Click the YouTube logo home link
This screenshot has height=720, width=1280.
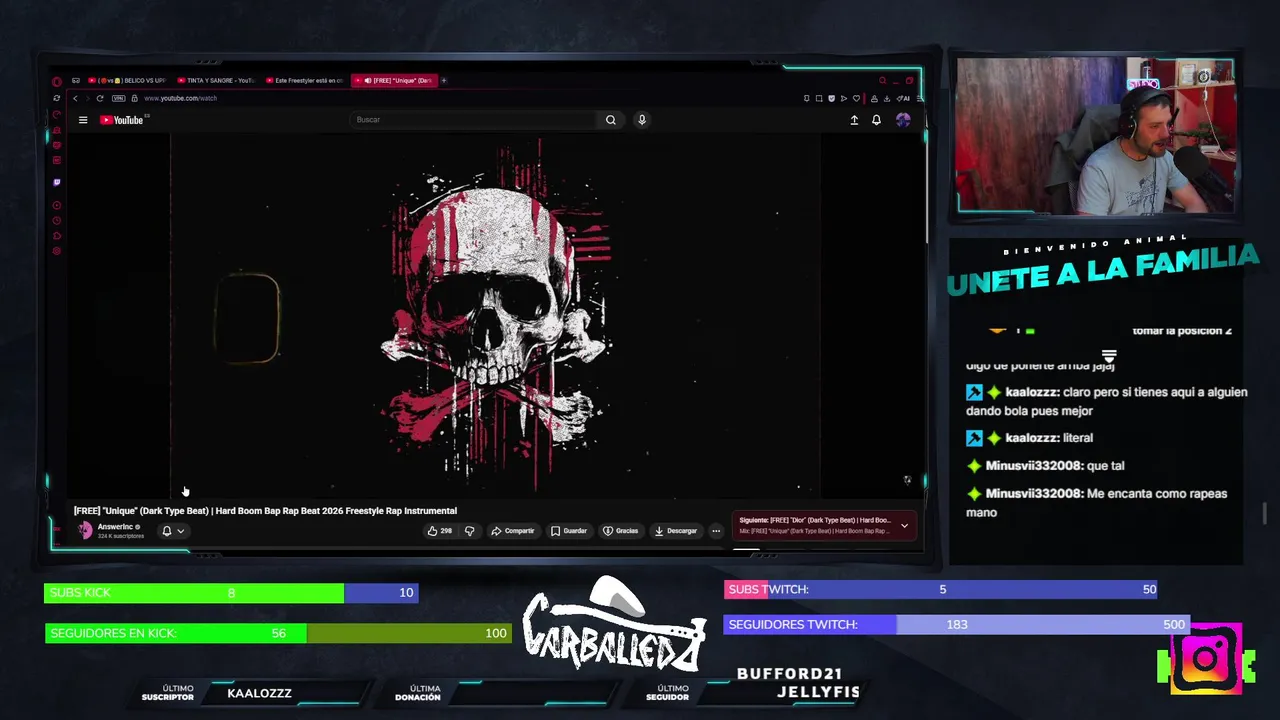[122, 120]
